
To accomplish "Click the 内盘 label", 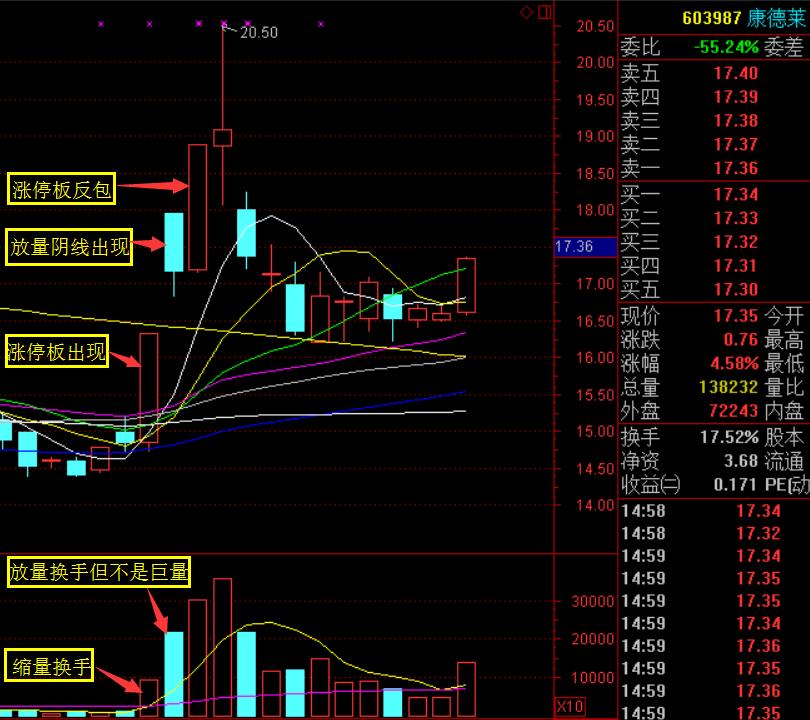I will (x=784, y=411).
